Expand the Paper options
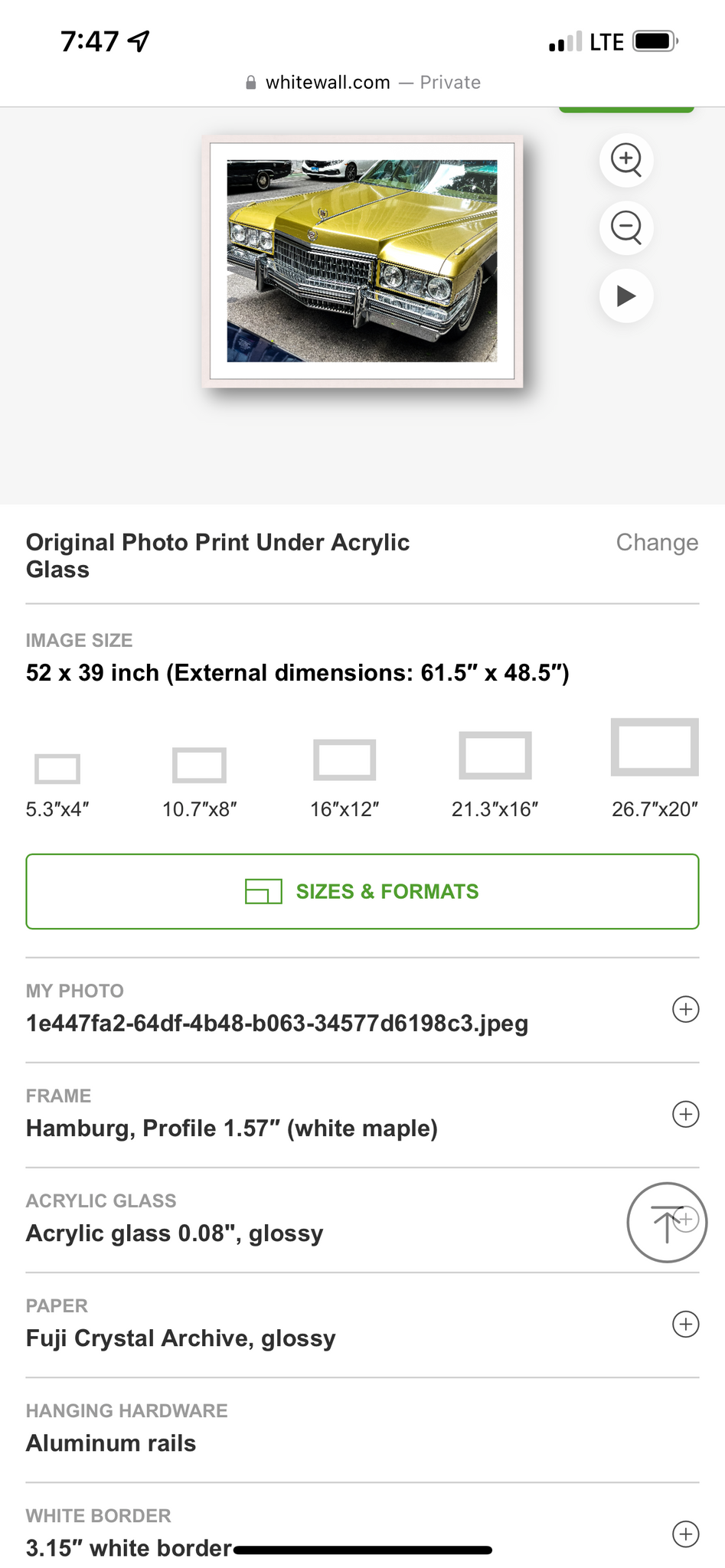Screen dimensions: 725x1568 [x=685, y=1324]
